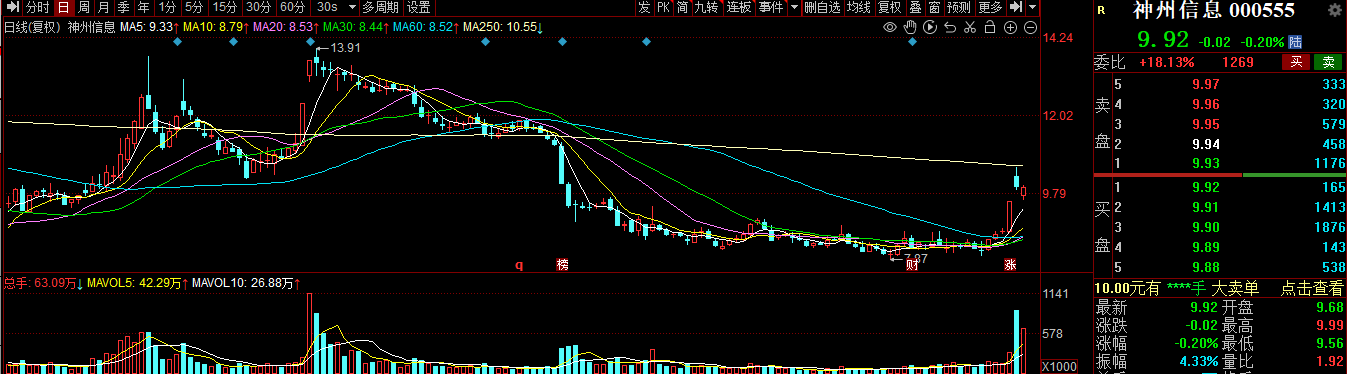Screen dimensions: 1347x374
Task: Click the undo arrow icon
Action: coord(950,27)
